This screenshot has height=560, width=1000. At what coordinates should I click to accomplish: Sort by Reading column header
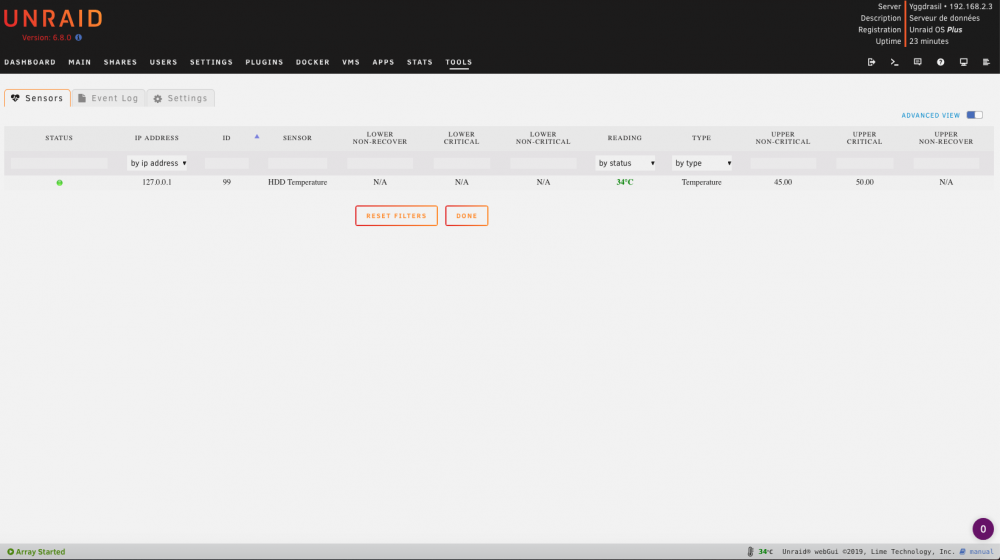coord(625,138)
